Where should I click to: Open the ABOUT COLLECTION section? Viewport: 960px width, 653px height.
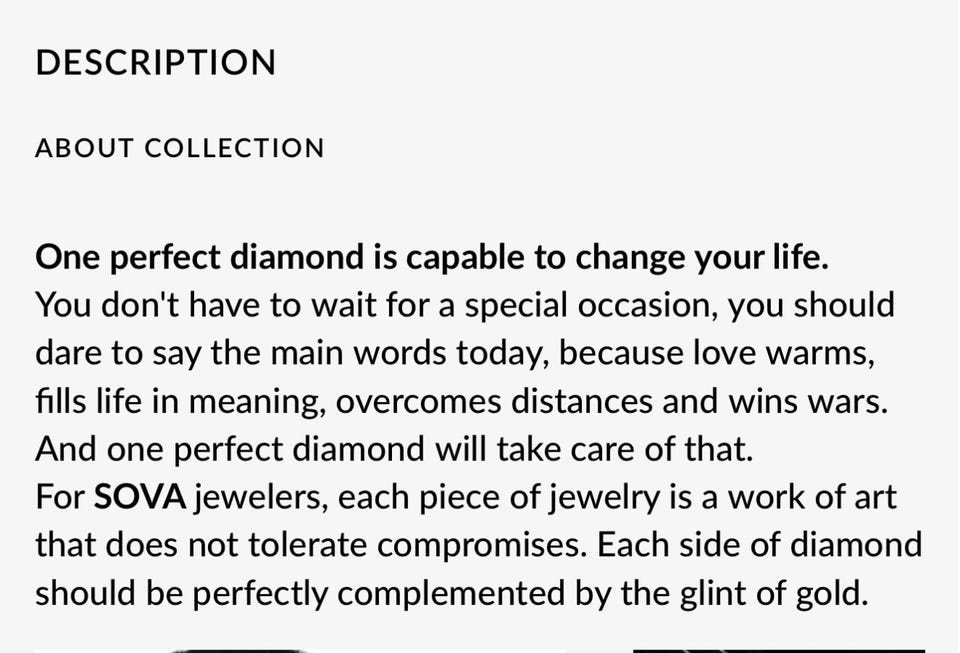[x=179, y=148]
